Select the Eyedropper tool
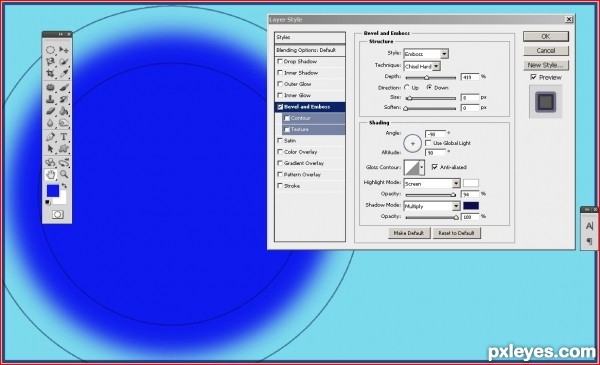600x365 pixels. click(x=64, y=73)
